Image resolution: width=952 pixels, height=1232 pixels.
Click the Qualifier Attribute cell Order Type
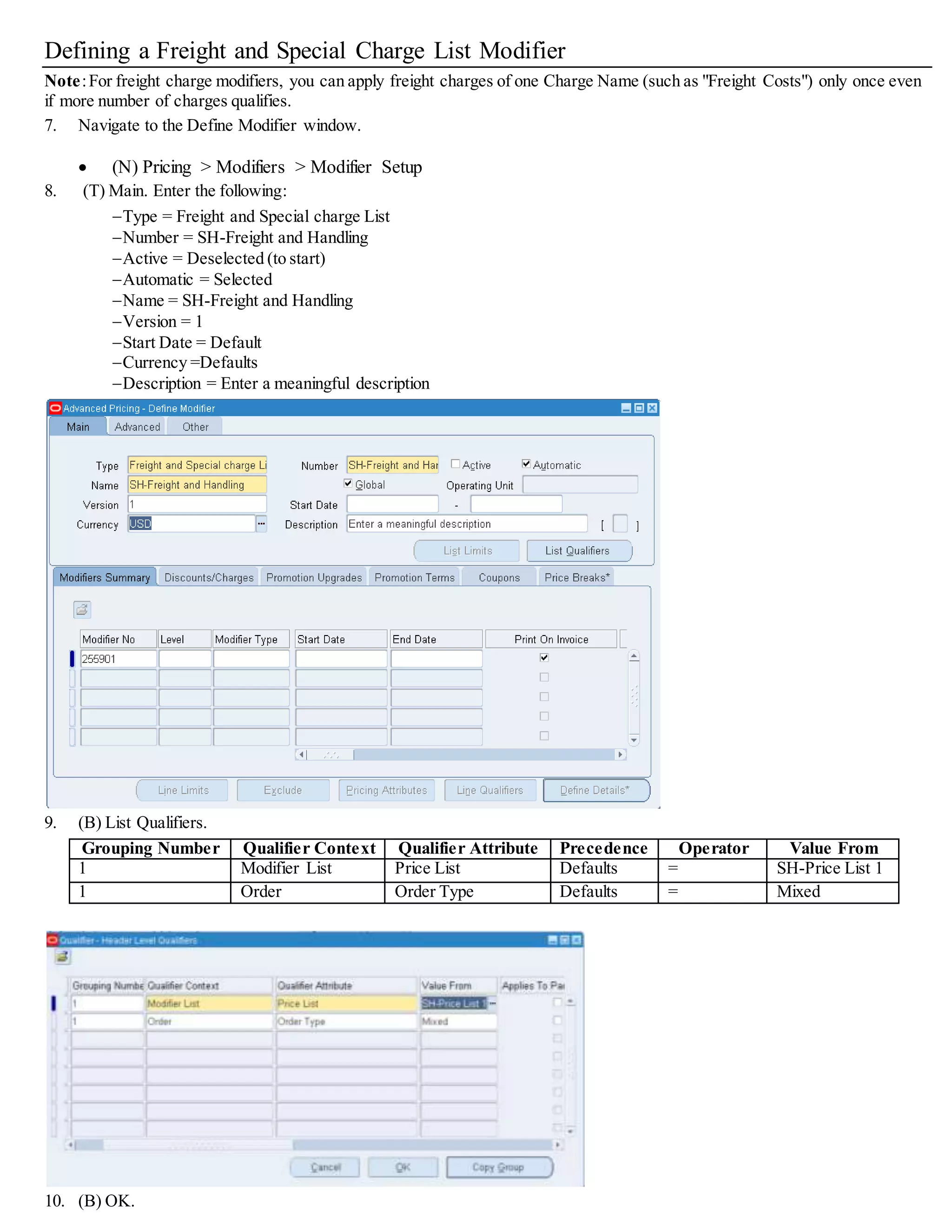pyautogui.click(x=346, y=1021)
